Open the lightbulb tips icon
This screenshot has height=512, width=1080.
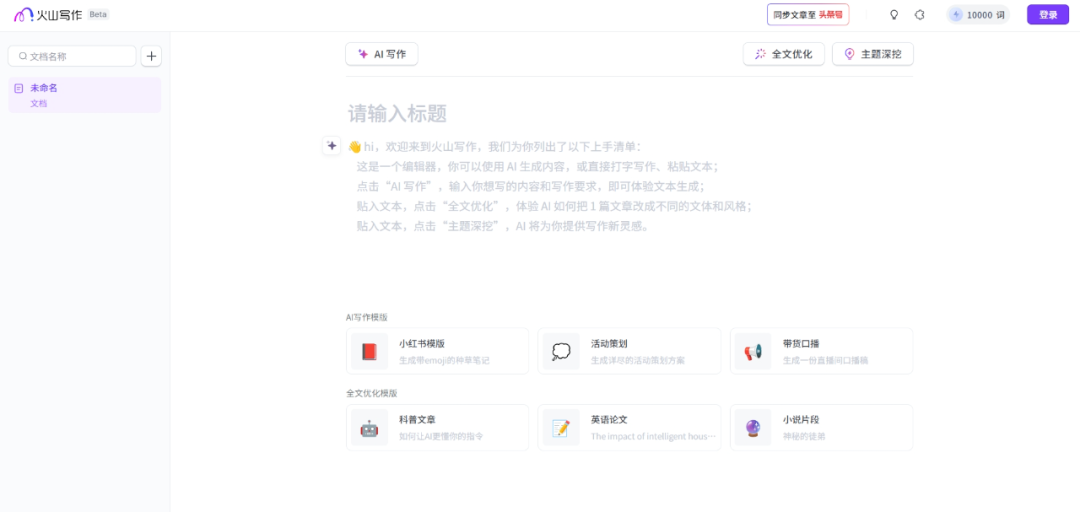(894, 14)
